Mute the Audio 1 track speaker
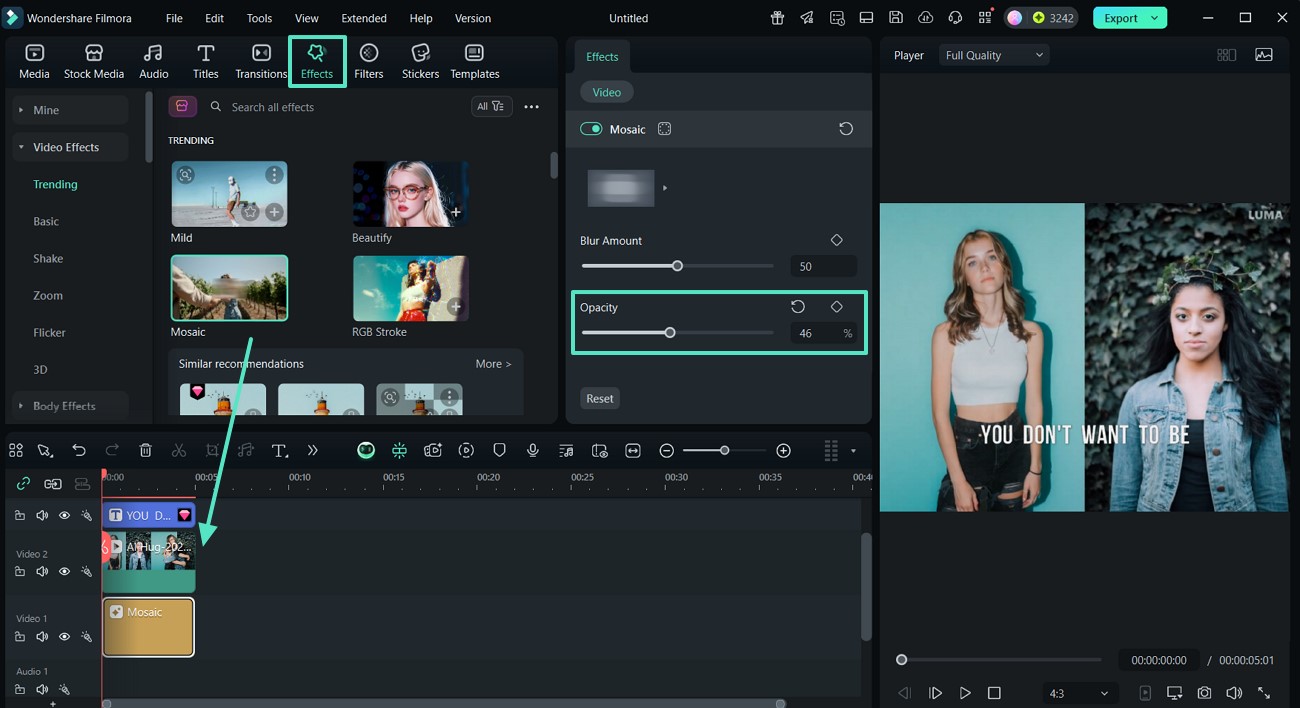The height and width of the screenshot is (708, 1300). point(42,689)
